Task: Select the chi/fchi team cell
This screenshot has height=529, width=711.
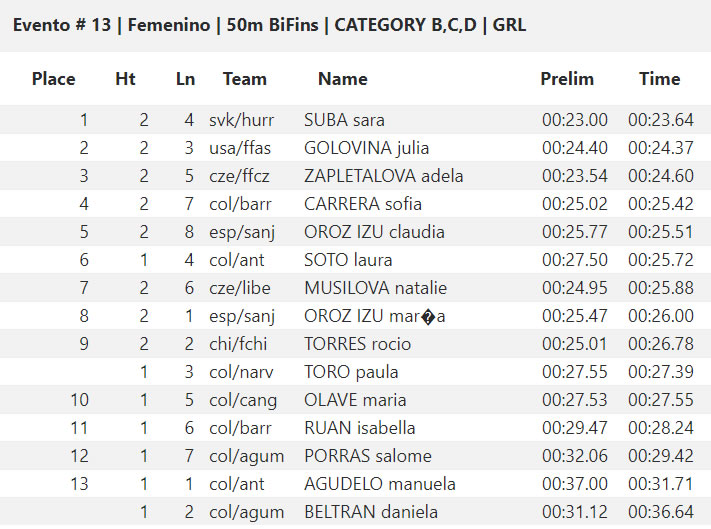Action: pyautogui.click(x=238, y=344)
